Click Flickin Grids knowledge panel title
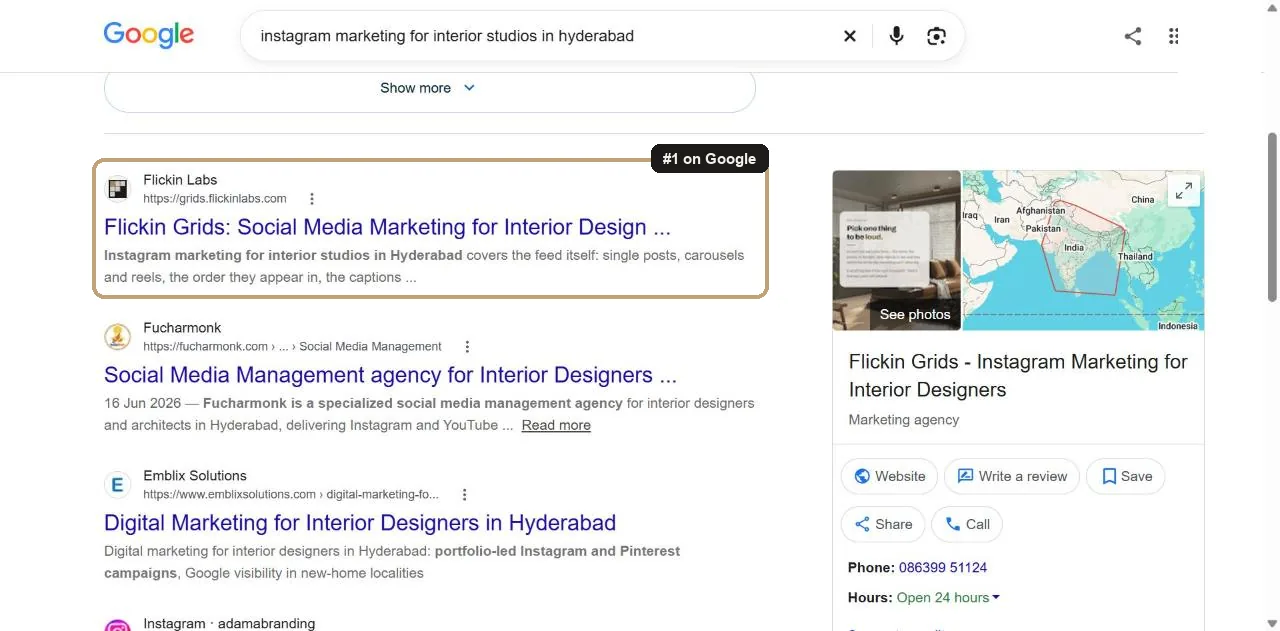The height and width of the screenshot is (631, 1280). pos(1018,376)
